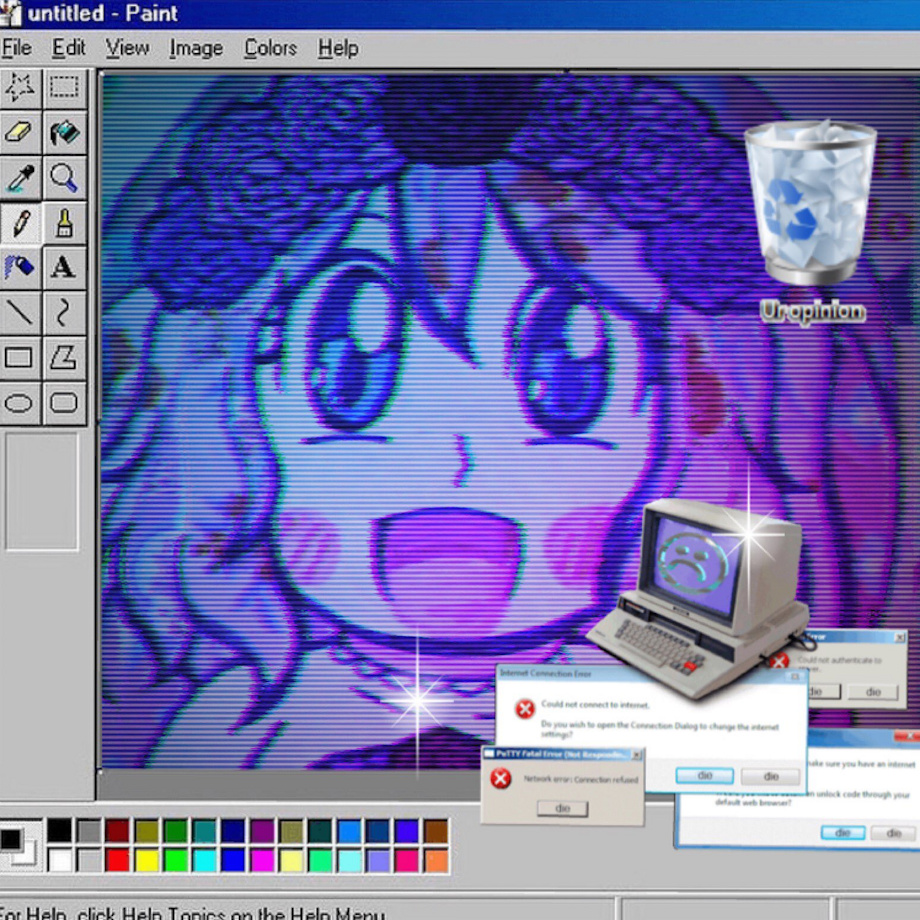Choose the Brush tool
Screen dimensions: 920x920
click(65, 223)
